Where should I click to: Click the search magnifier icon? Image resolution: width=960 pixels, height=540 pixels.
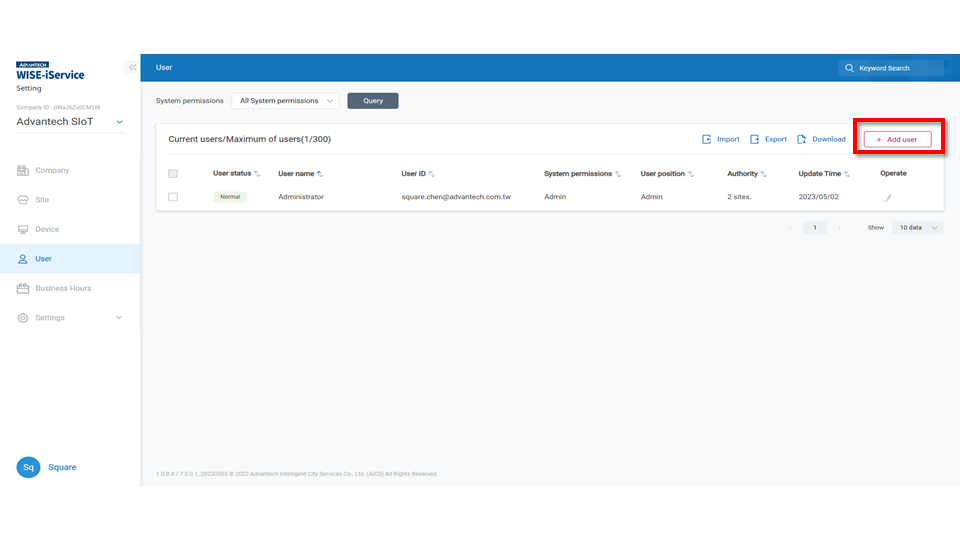tap(850, 68)
